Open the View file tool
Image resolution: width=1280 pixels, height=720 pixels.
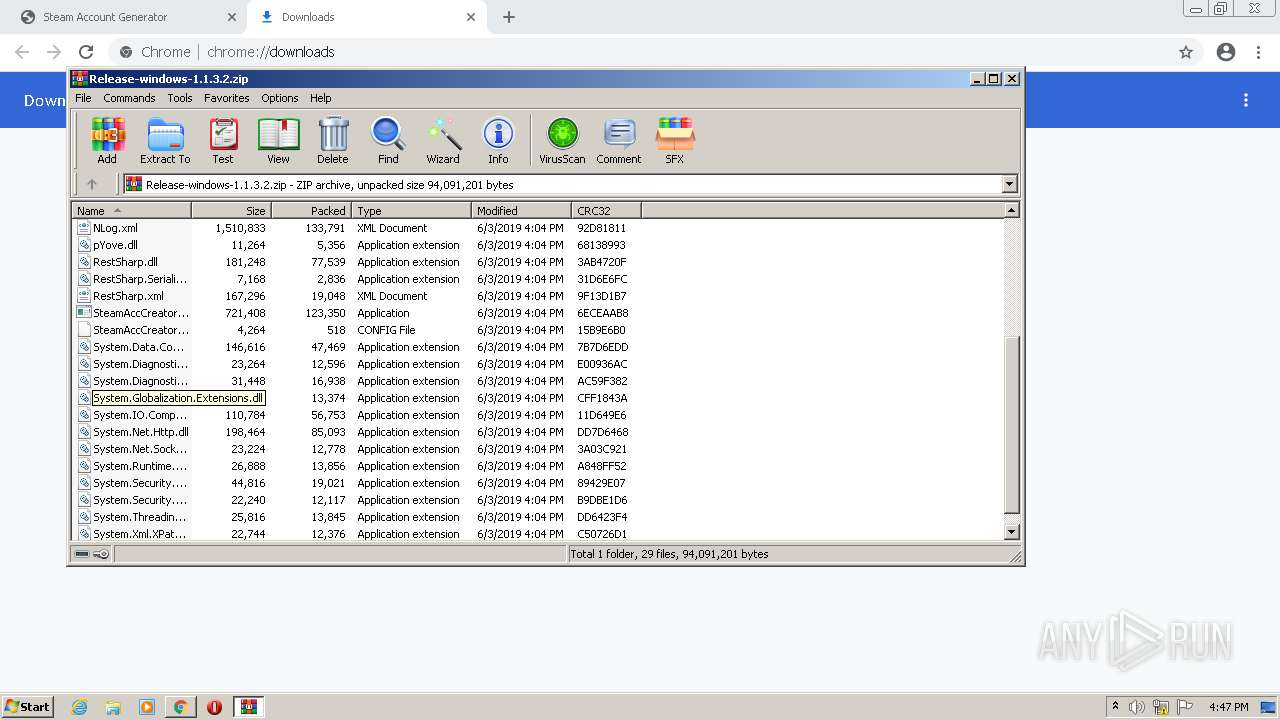pyautogui.click(x=278, y=141)
